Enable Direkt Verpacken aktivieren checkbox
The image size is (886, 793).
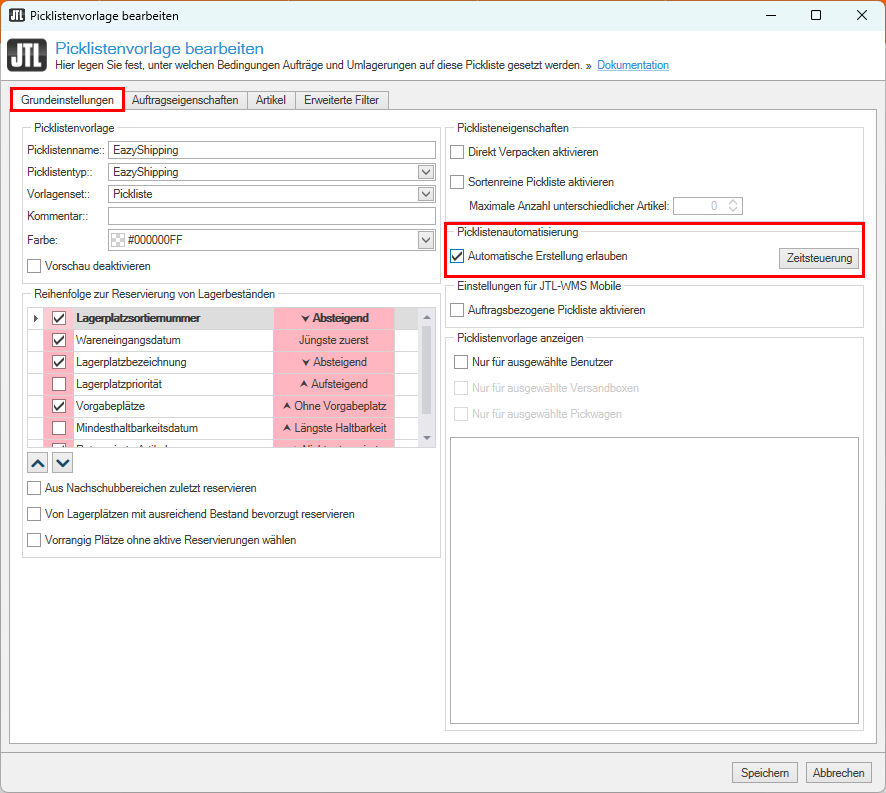point(457,152)
